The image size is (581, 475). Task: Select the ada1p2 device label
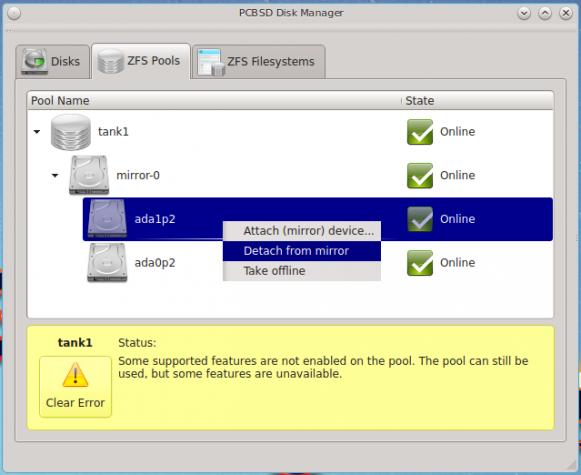tap(155, 219)
